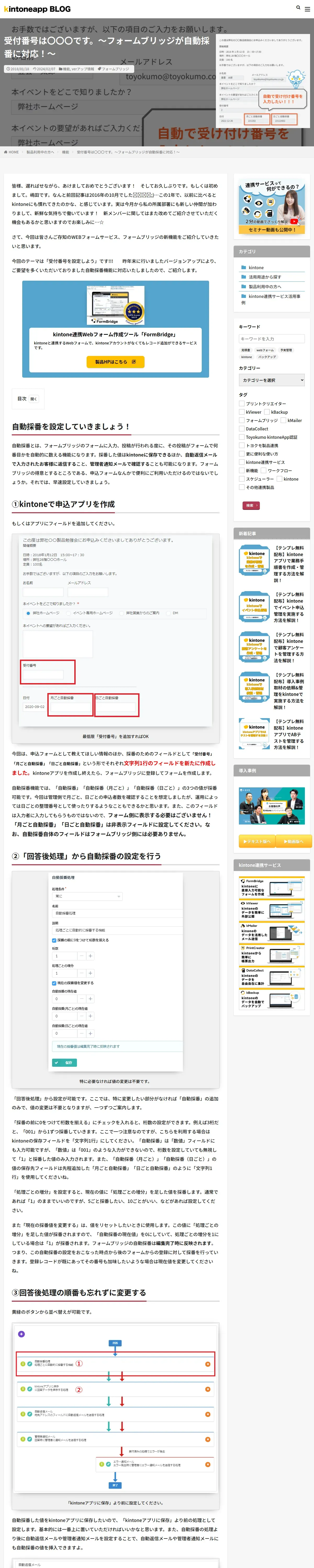
Task: Click the red 検索 button
Action: pos(251,506)
